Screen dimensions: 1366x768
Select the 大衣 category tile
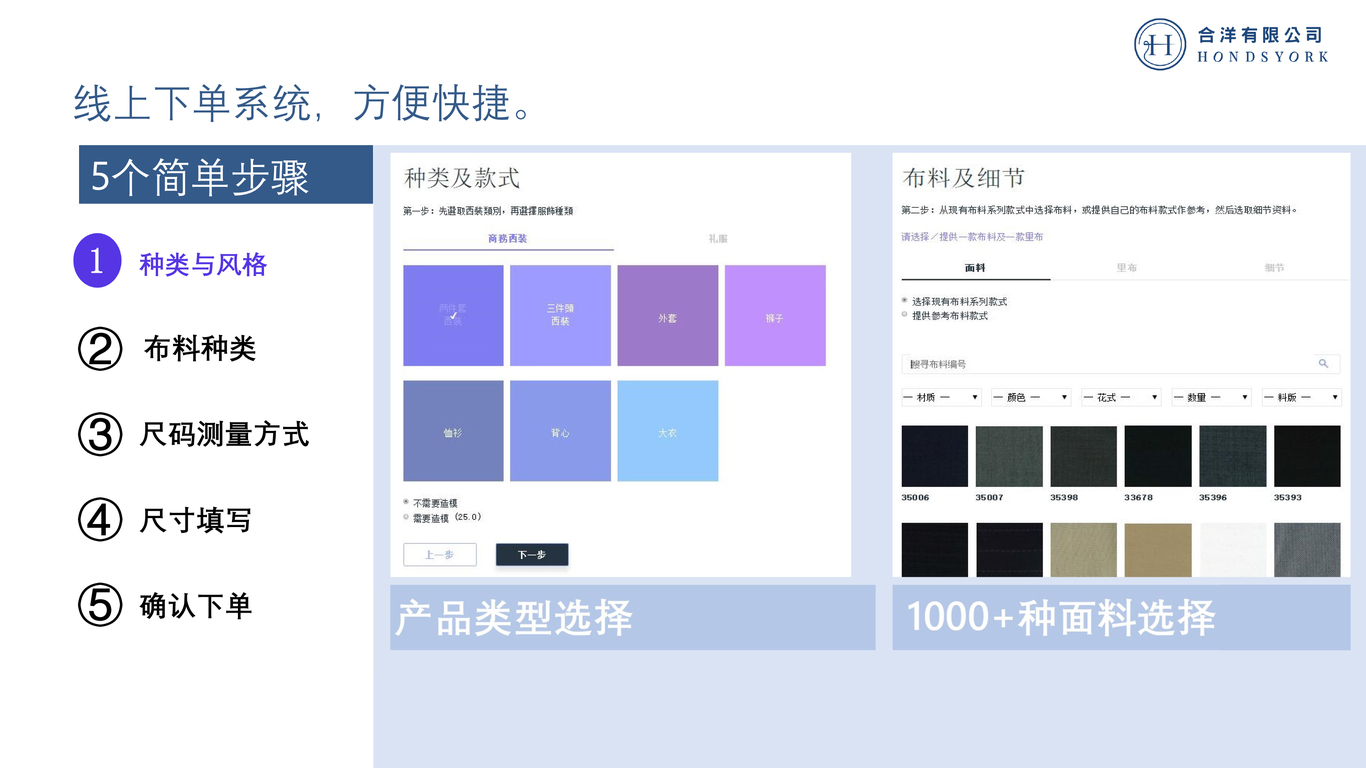(x=667, y=431)
